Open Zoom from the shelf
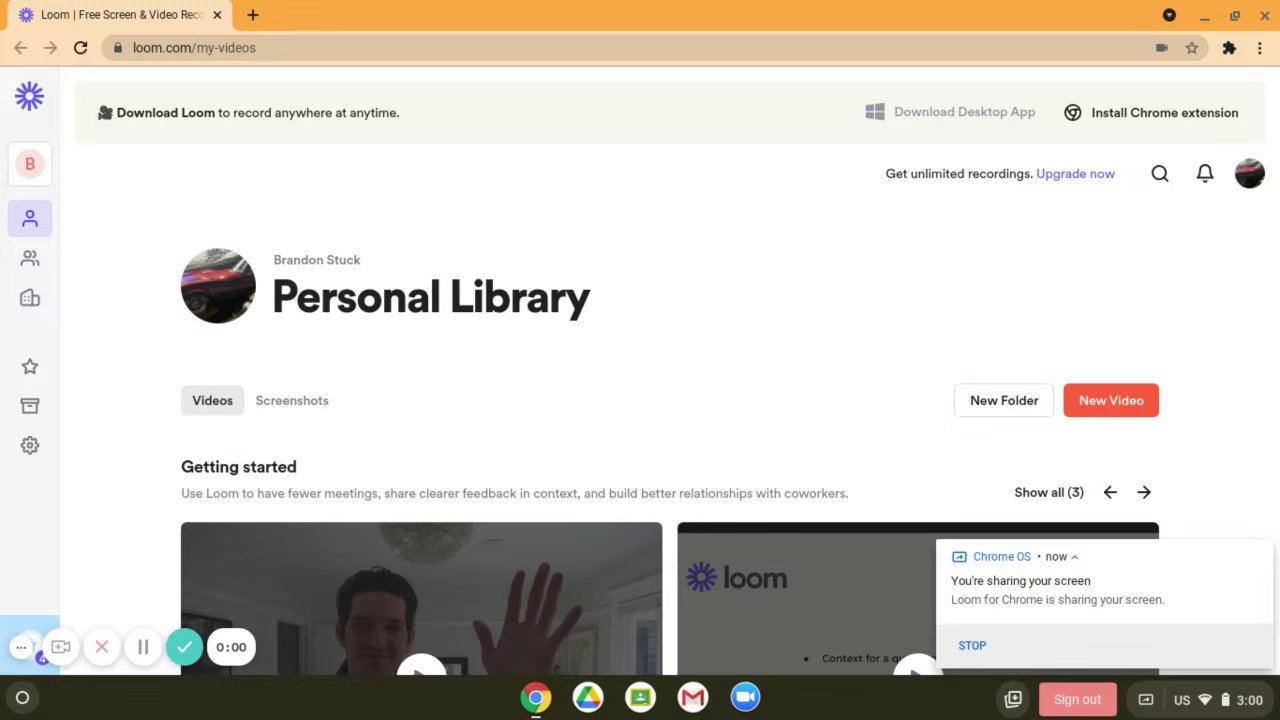 click(745, 698)
